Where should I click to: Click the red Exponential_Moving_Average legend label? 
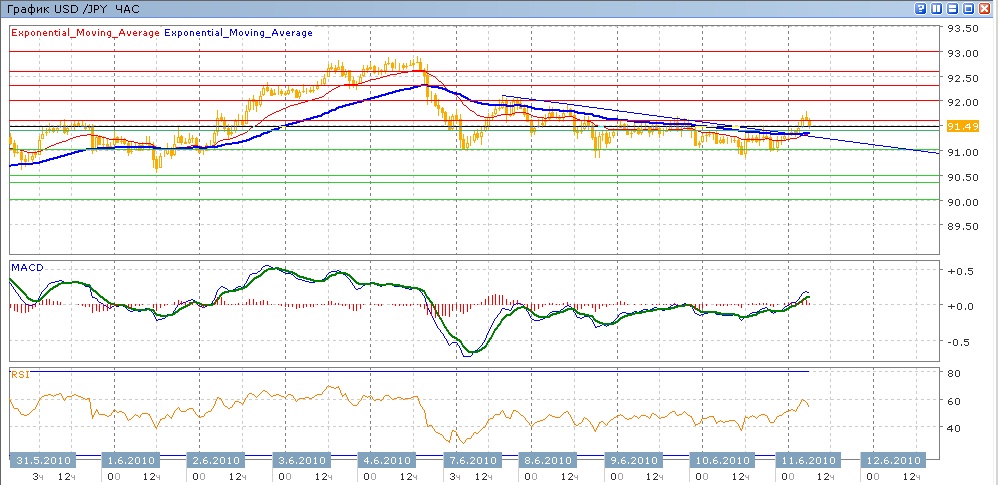click(x=85, y=32)
